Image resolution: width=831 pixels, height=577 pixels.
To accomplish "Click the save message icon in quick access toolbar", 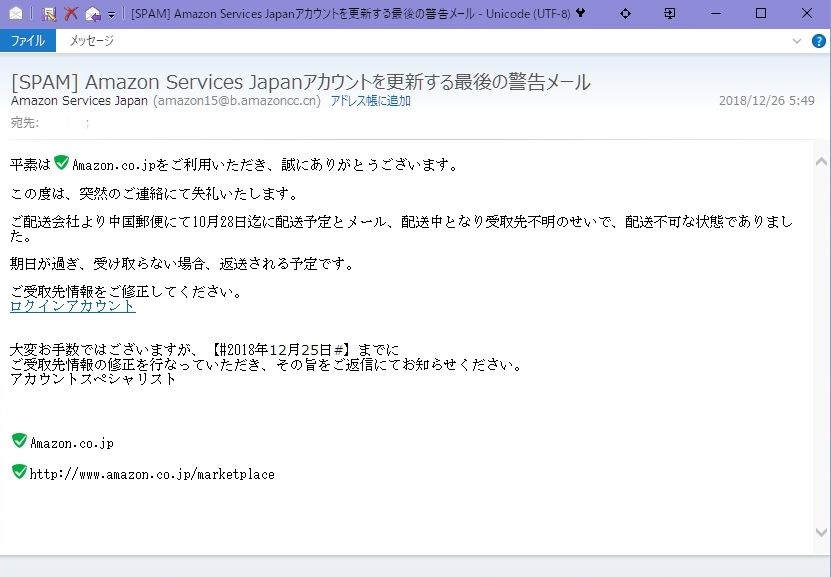I will pos(49,13).
